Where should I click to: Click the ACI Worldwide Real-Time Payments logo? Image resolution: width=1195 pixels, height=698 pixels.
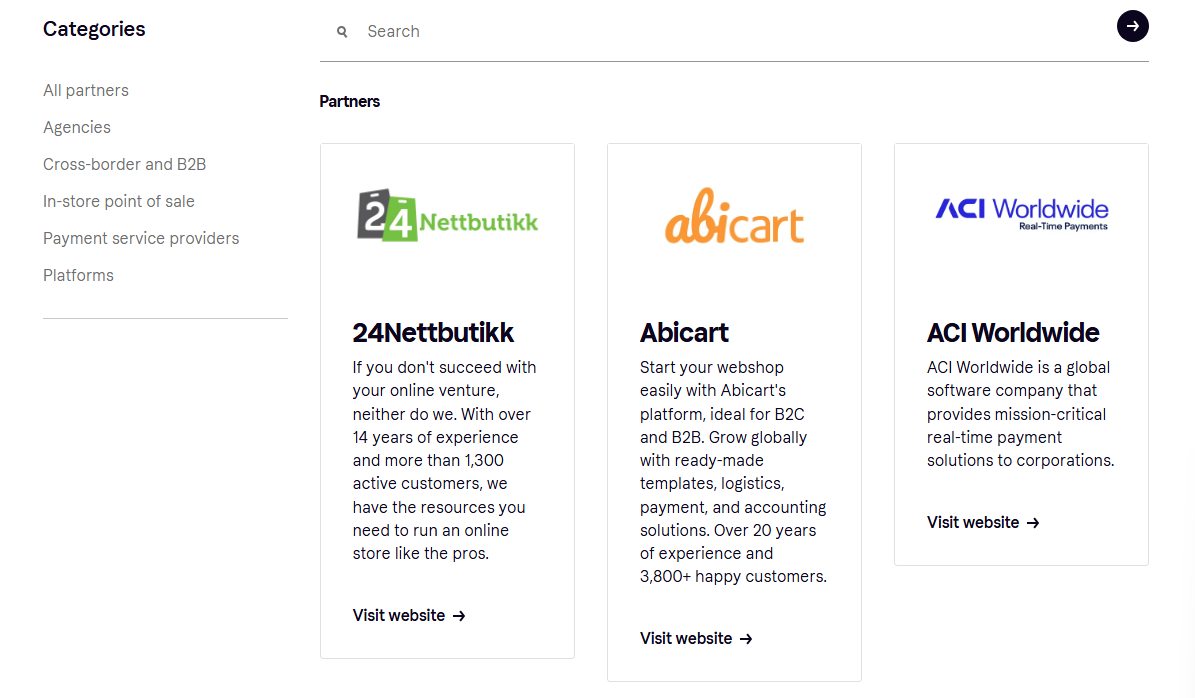point(1021,211)
